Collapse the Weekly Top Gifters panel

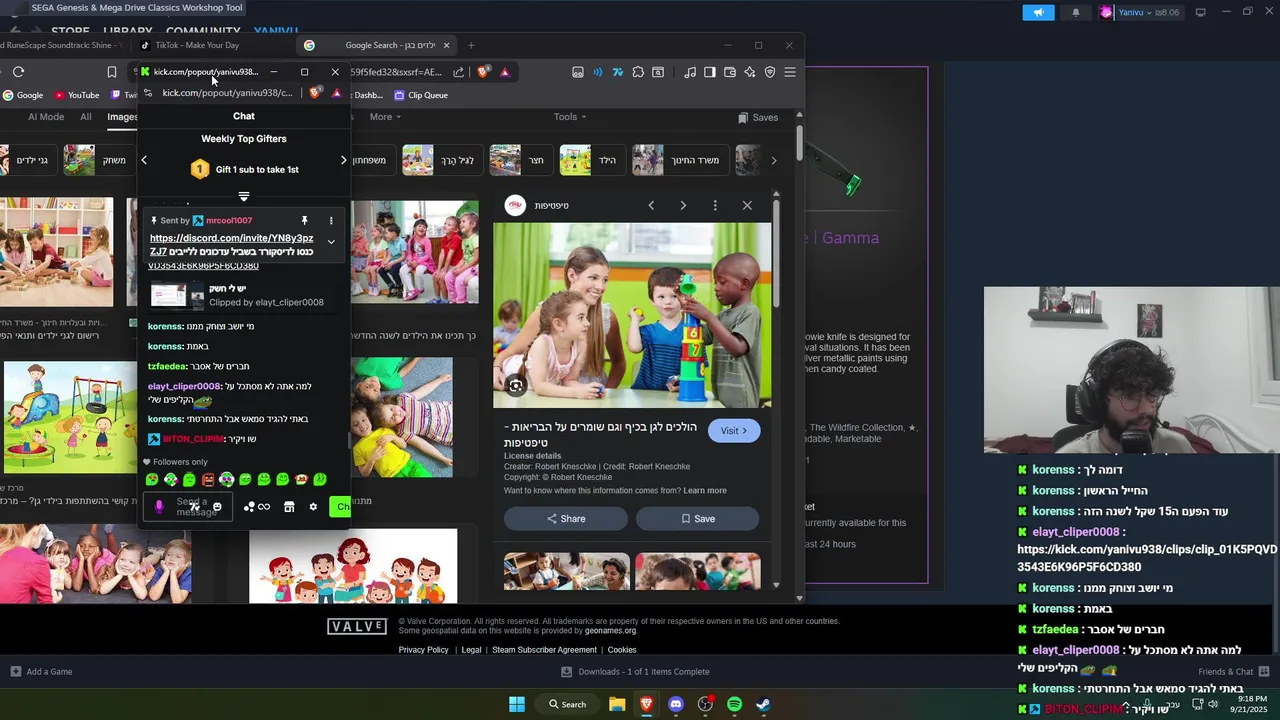click(244, 196)
